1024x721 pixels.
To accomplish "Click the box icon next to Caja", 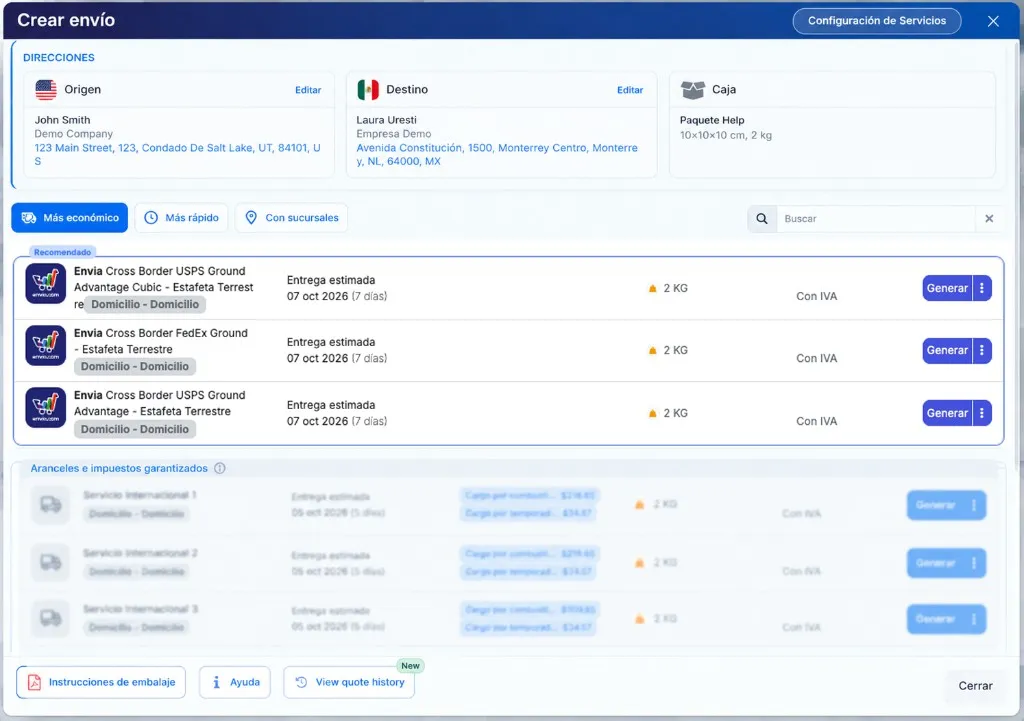I will 692,89.
